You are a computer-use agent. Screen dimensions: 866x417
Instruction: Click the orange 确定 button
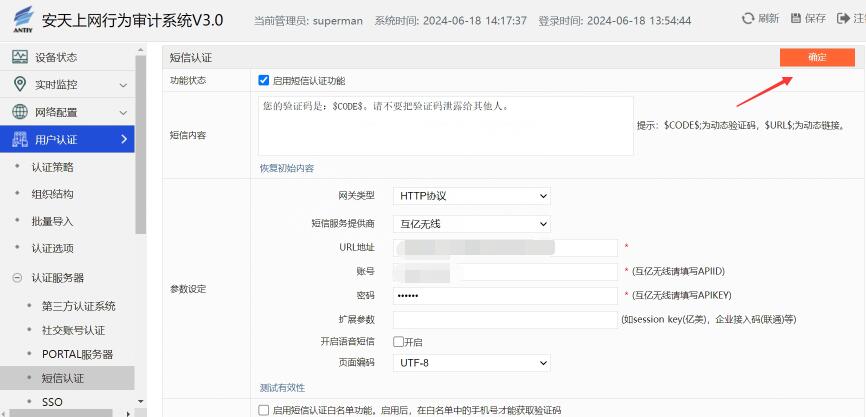point(817,58)
